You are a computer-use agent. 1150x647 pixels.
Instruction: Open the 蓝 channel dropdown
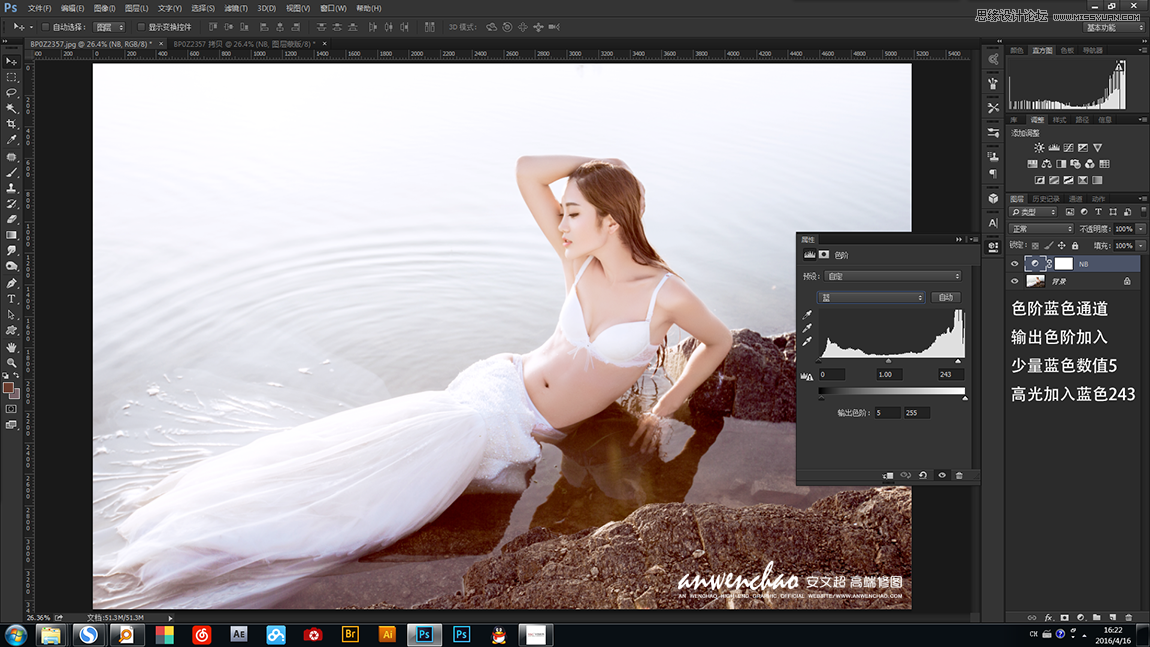click(x=871, y=297)
